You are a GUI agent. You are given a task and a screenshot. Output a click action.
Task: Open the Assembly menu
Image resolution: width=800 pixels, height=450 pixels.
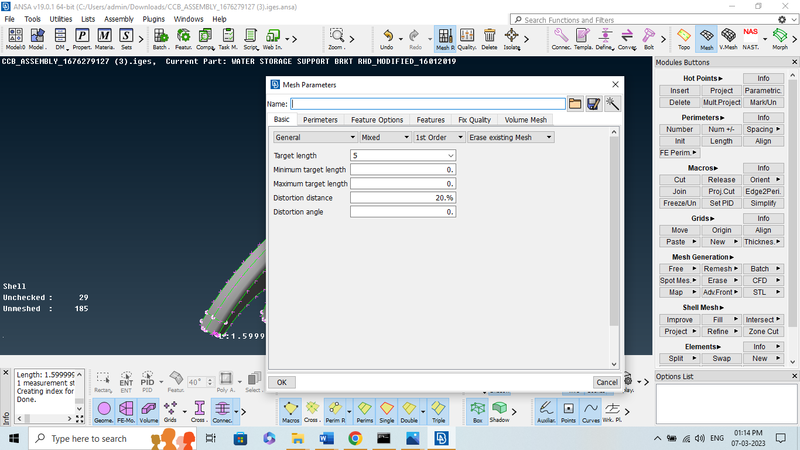pyautogui.click(x=118, y=19)
